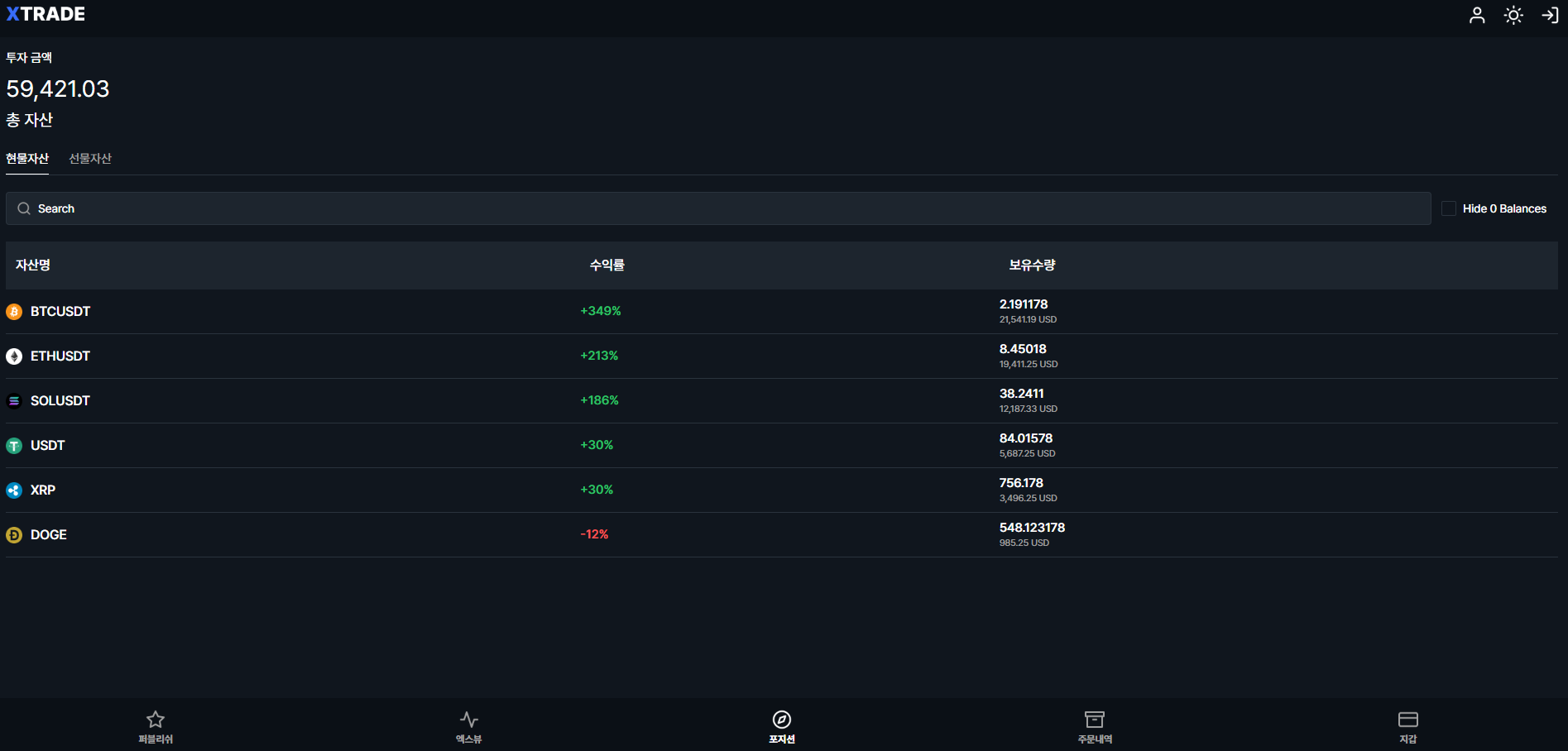Viewport: 1568px width, 751px height.
Task: Click the Solana coin icon
Action: (x=14, y=401)
